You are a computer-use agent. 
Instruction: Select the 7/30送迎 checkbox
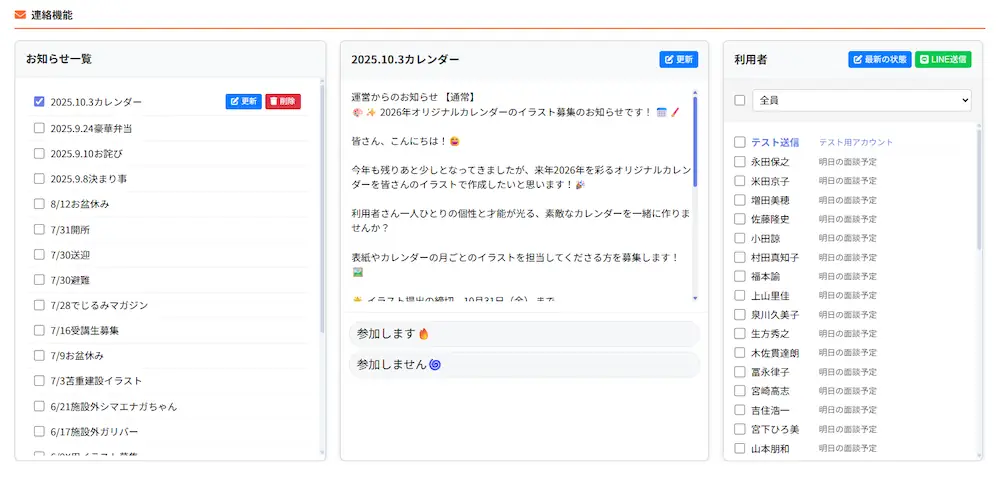(x=39, y=254)
